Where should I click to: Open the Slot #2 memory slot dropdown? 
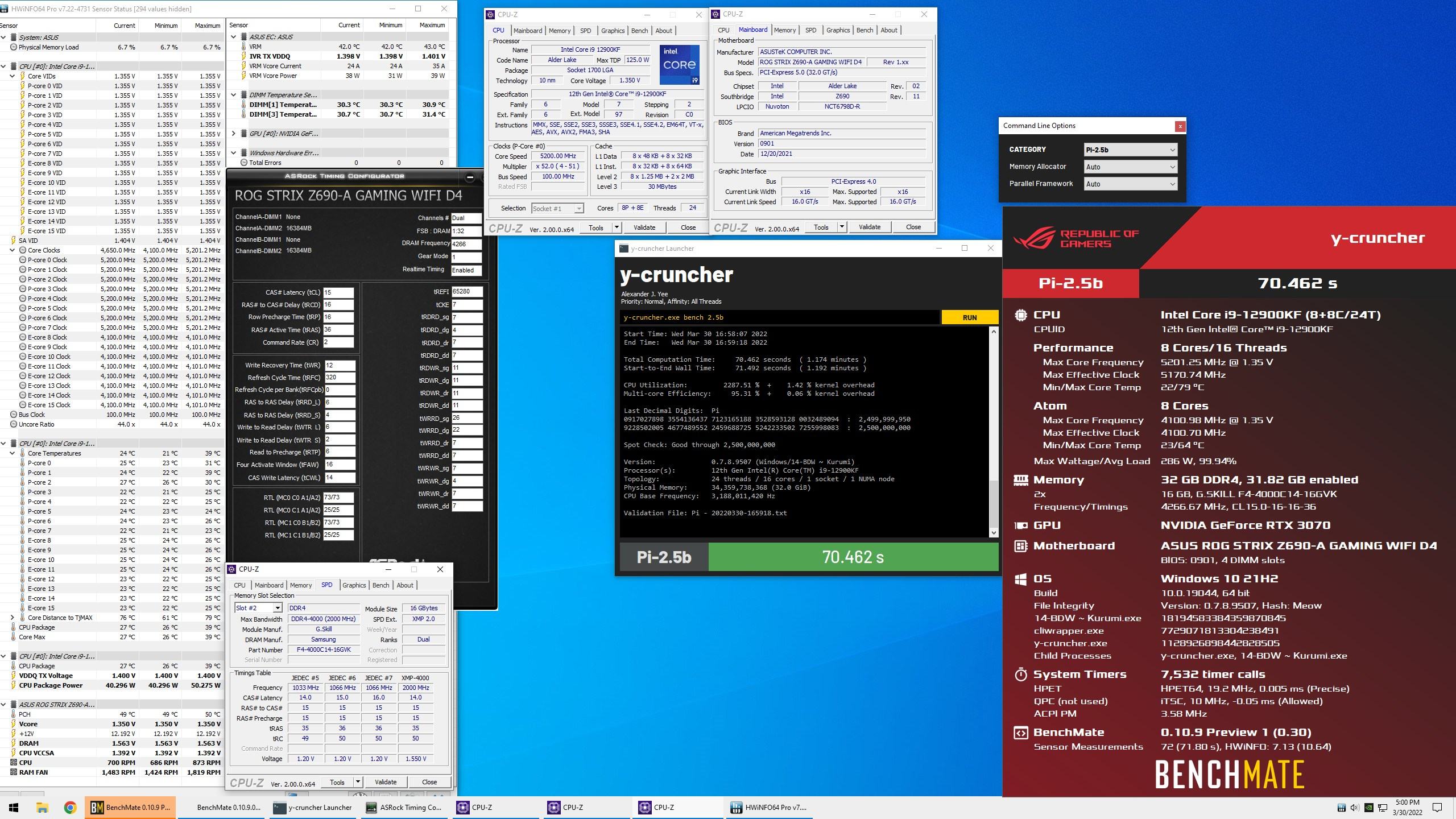click(x=258, y=608)
